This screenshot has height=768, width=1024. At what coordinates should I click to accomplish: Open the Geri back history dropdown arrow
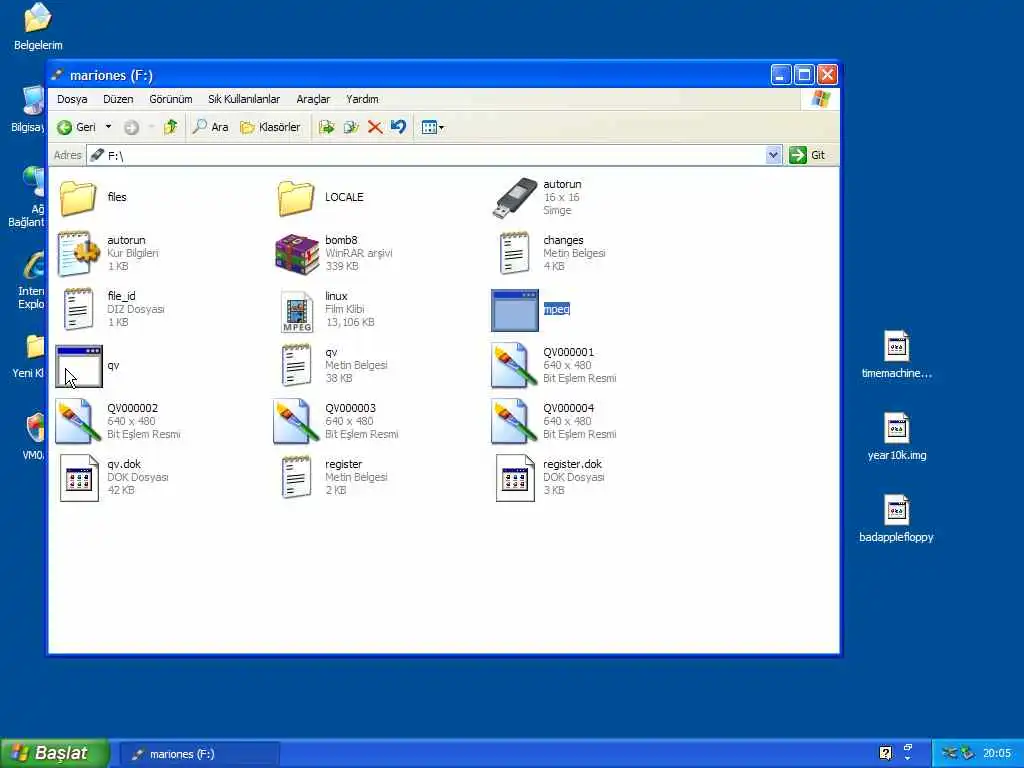coord(108,127)
